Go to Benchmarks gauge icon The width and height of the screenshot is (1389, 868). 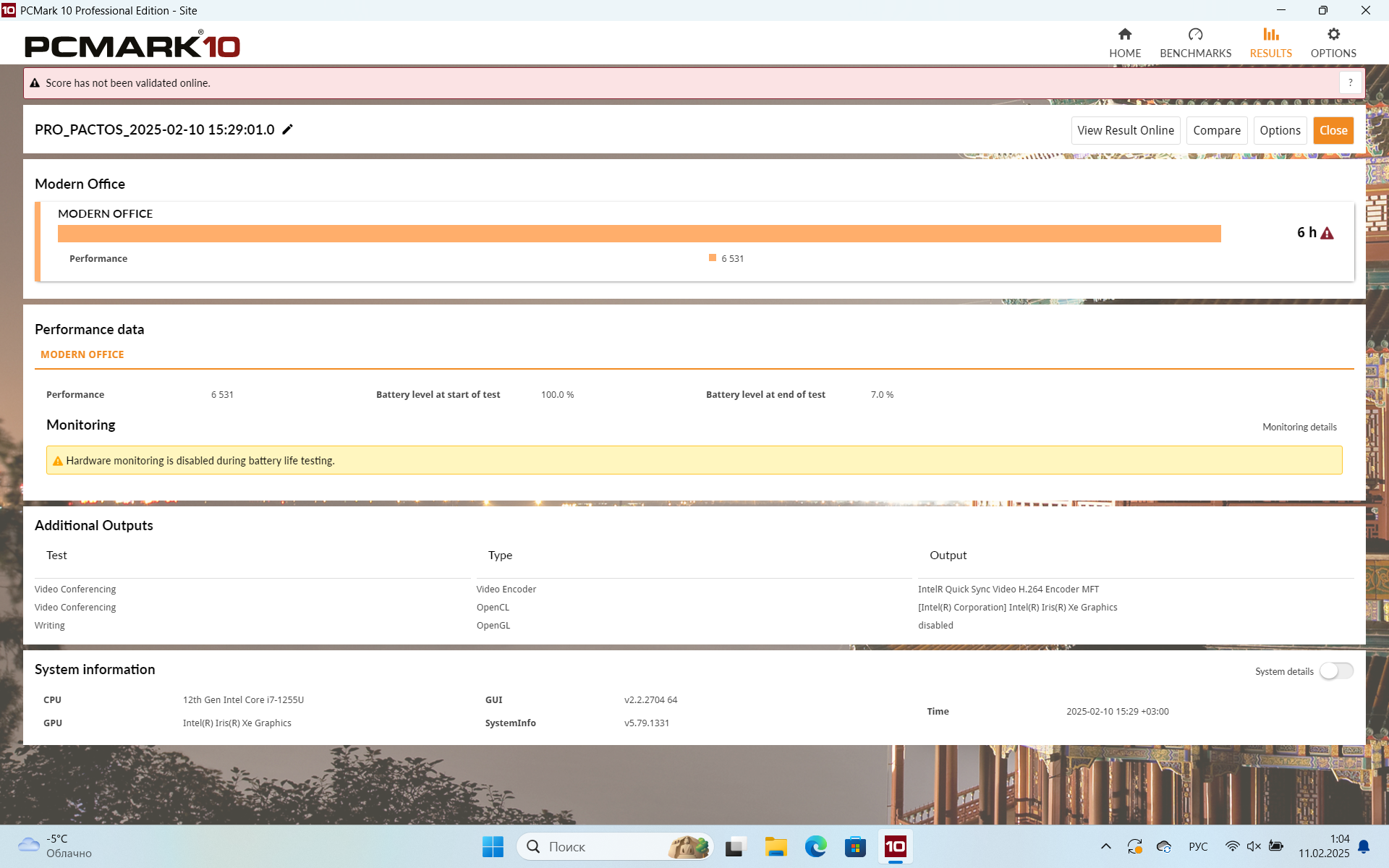pos(1195,35)
